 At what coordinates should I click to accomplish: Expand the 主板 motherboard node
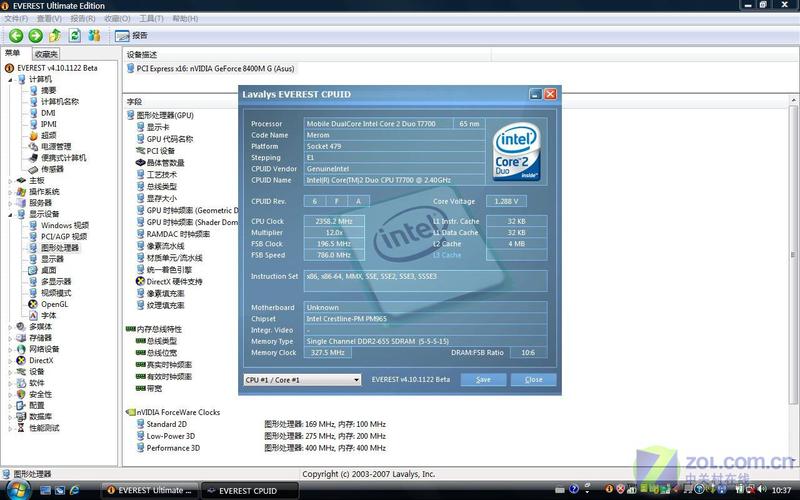(10, 181)
